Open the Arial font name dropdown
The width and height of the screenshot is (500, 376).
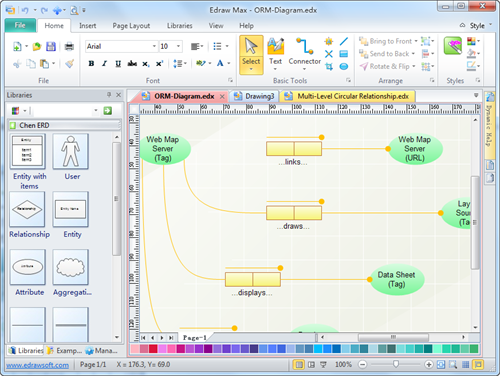point(154,46)
